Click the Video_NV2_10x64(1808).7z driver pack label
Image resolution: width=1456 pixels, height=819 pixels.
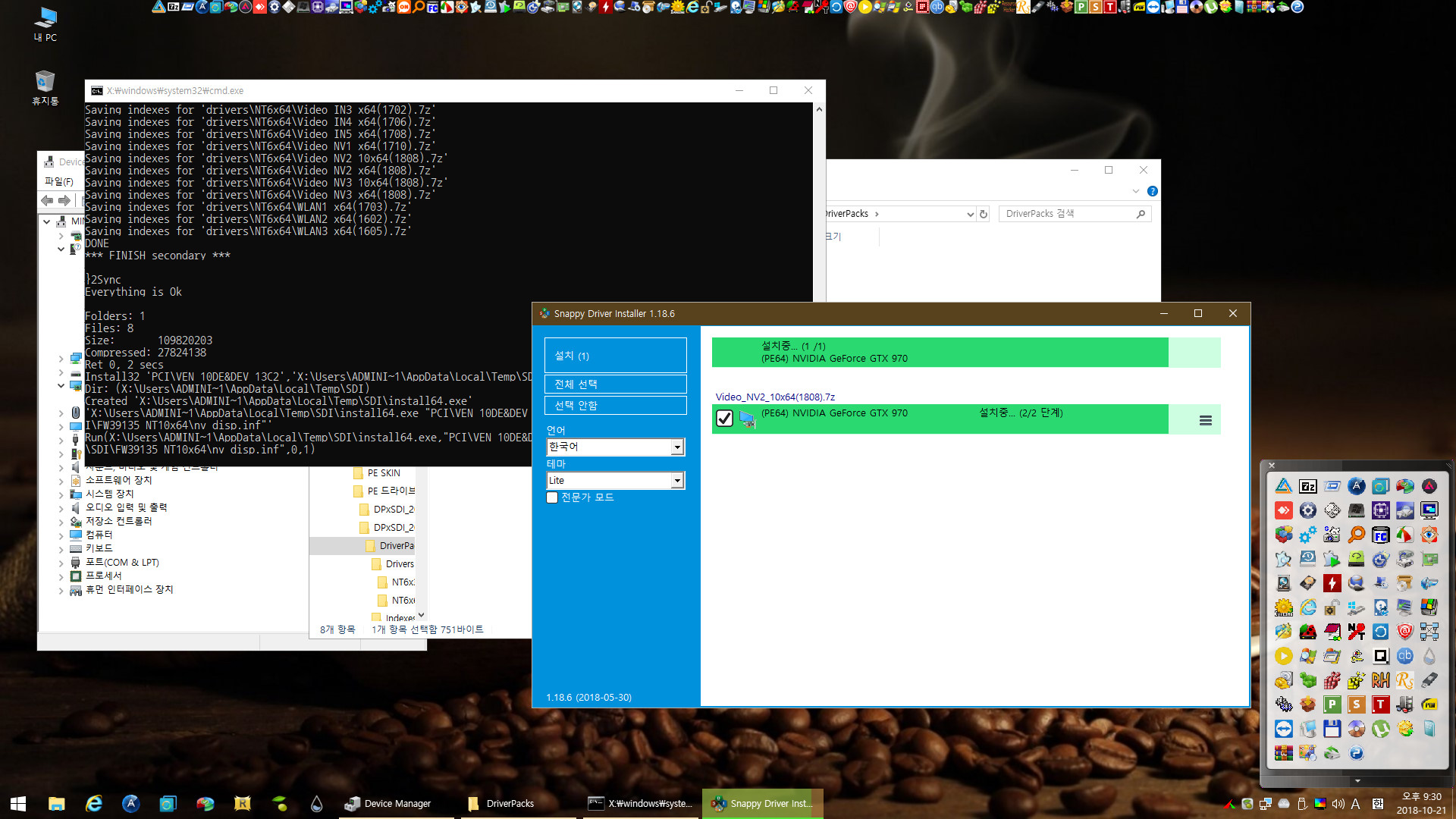coord(775,397)
